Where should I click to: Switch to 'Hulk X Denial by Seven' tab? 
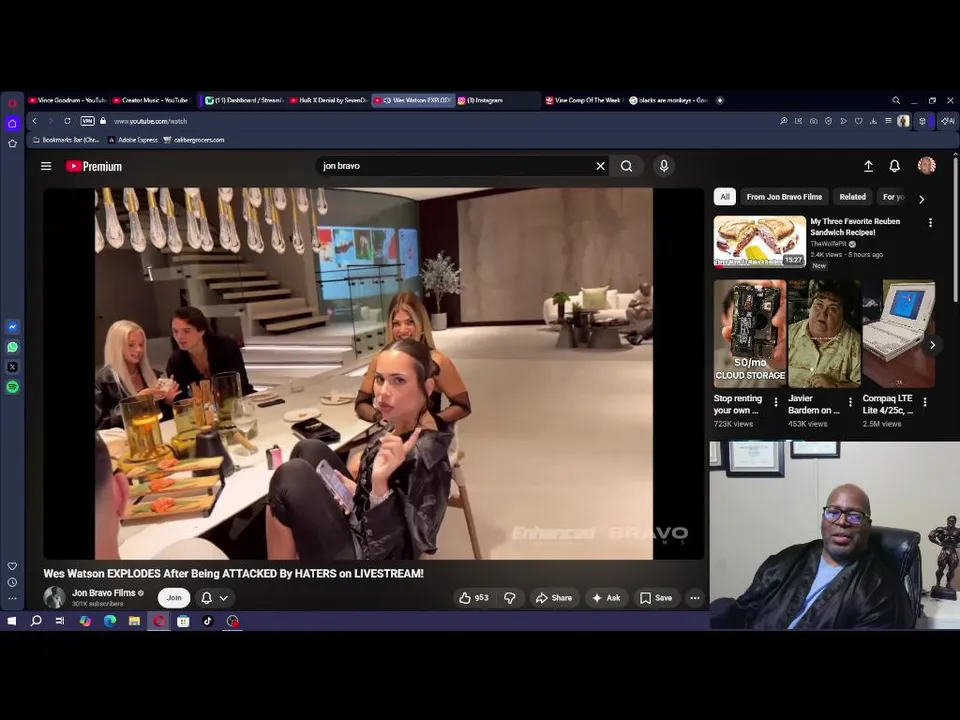pos(329,100)
